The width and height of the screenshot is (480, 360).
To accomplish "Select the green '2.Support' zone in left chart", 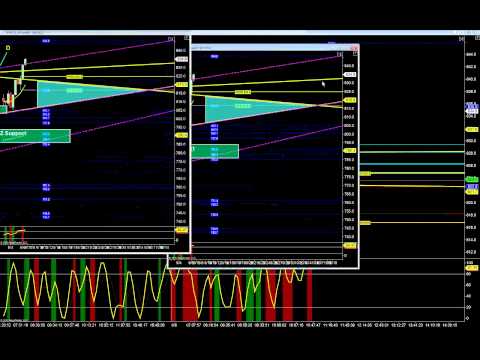I will 35,136.
